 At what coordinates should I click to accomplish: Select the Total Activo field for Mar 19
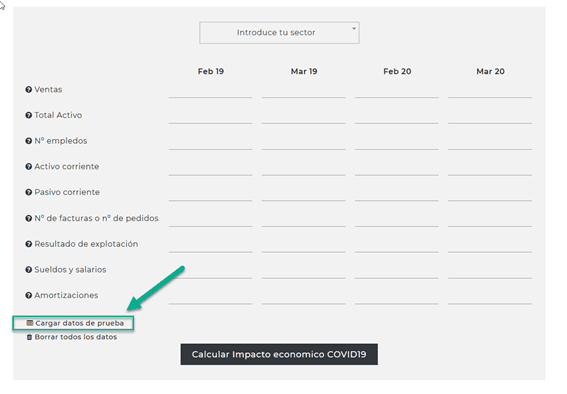click(304, 116)
